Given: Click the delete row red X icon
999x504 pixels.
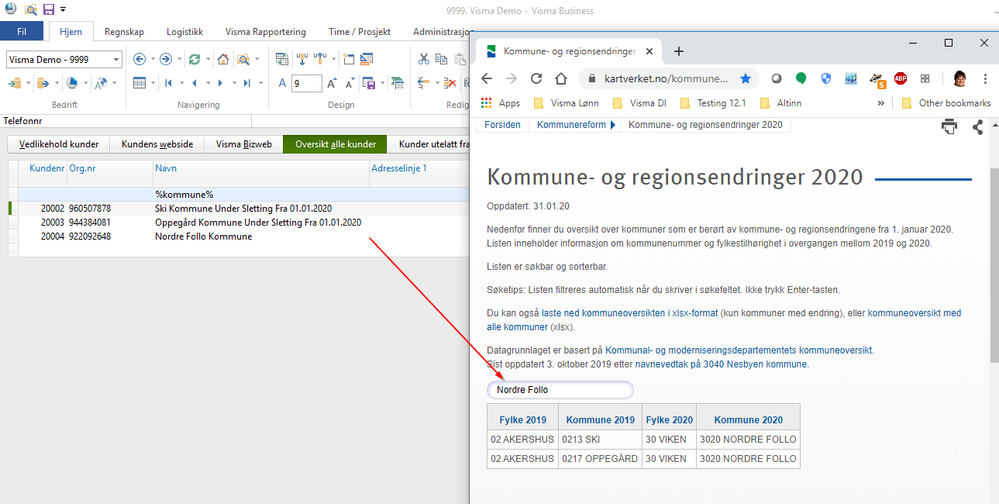Looking at the screenshot, I should [x=450, y=83].
